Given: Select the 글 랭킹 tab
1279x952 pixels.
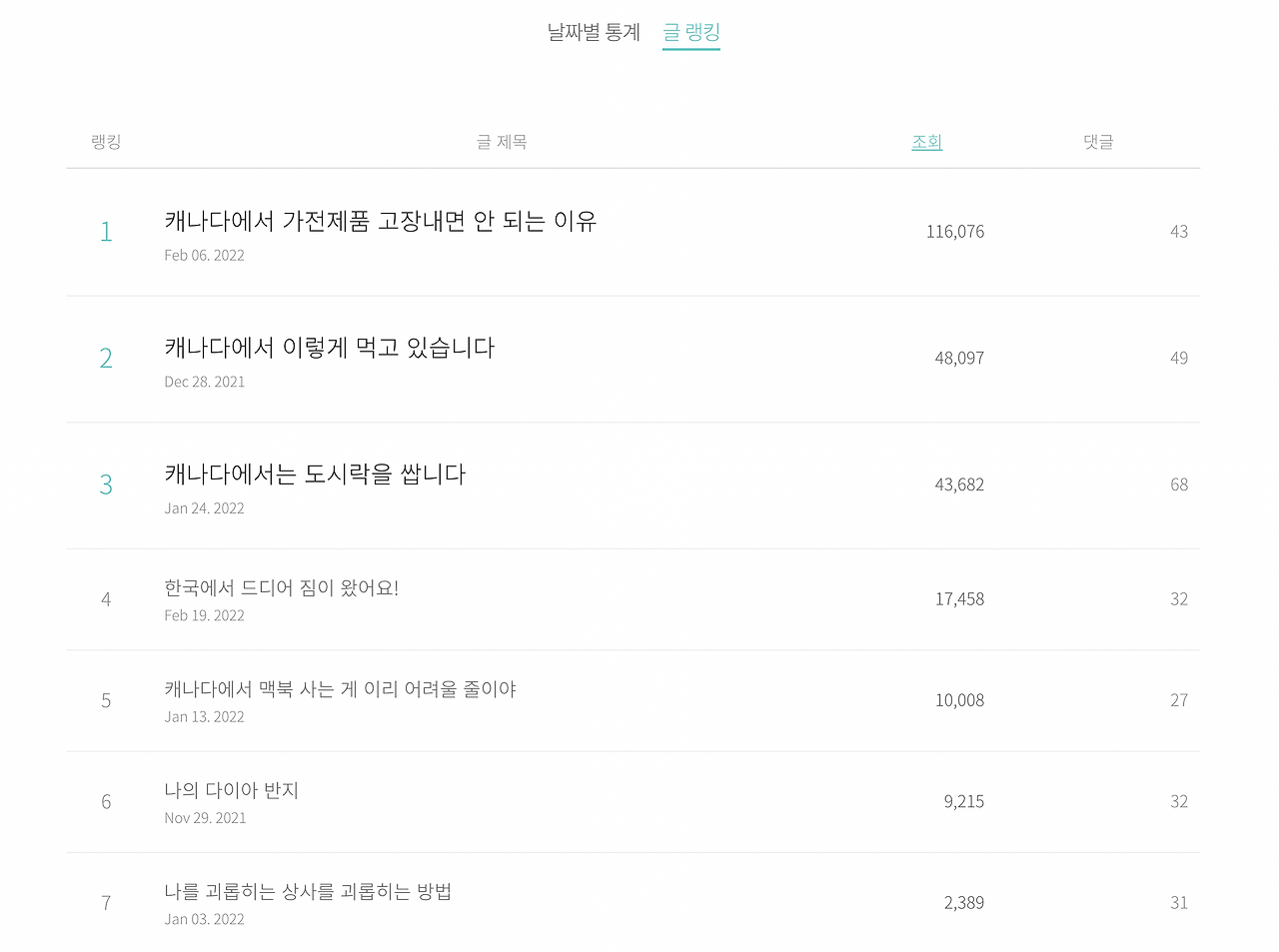Looking at the screenshot, I should (x=691, y=32).
